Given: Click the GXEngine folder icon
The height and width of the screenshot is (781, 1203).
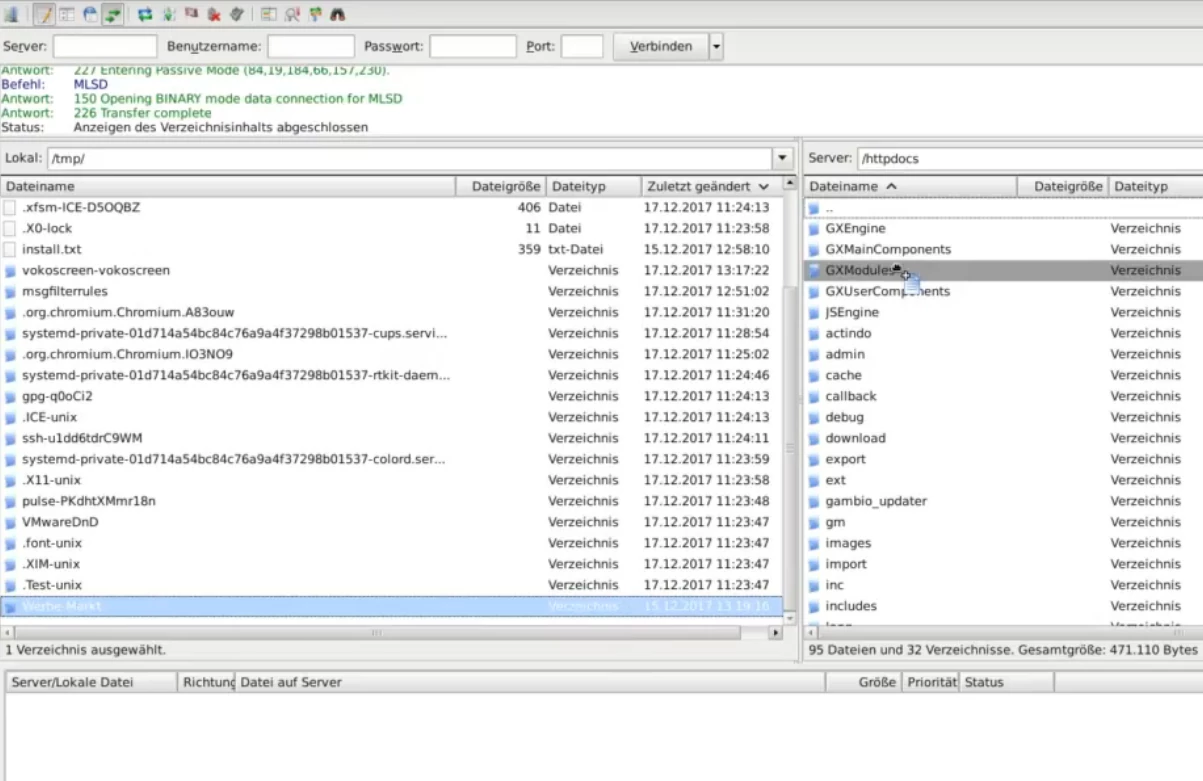Looking at the screenshot, I should (813, 229).
